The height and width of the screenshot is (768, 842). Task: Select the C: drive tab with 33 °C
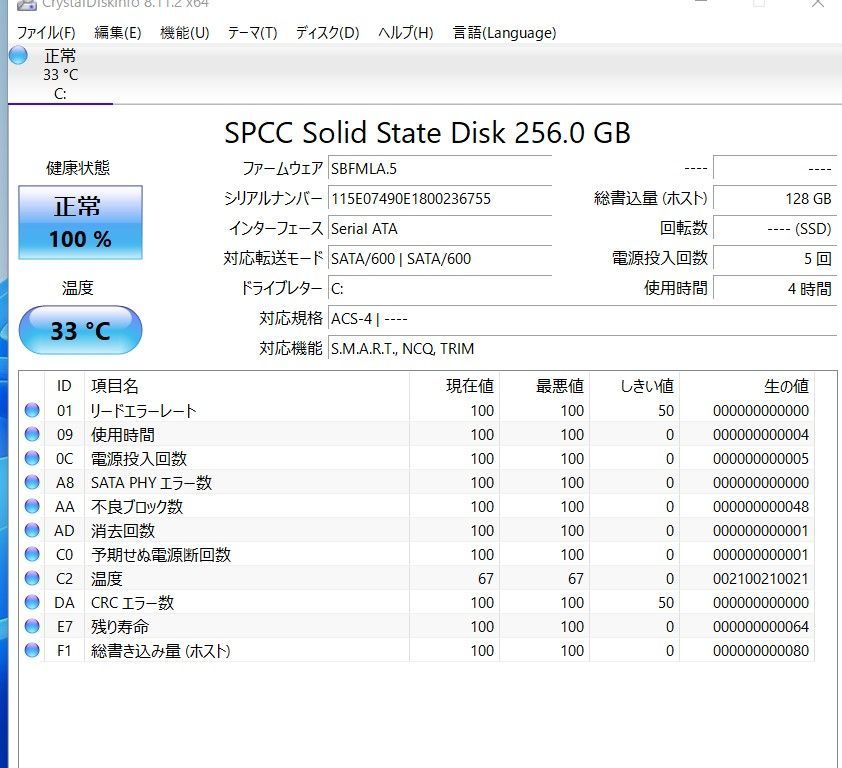(60, 74)
